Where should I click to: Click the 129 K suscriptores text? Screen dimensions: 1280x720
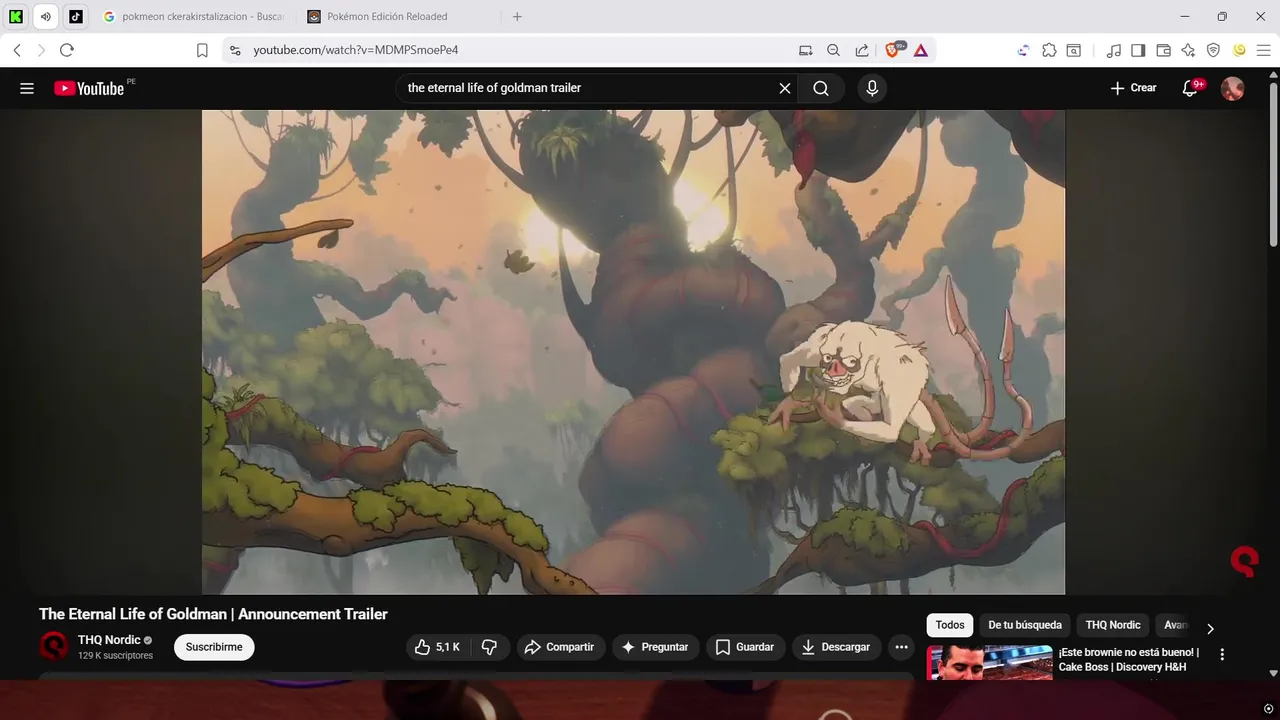tap(115, 656)
